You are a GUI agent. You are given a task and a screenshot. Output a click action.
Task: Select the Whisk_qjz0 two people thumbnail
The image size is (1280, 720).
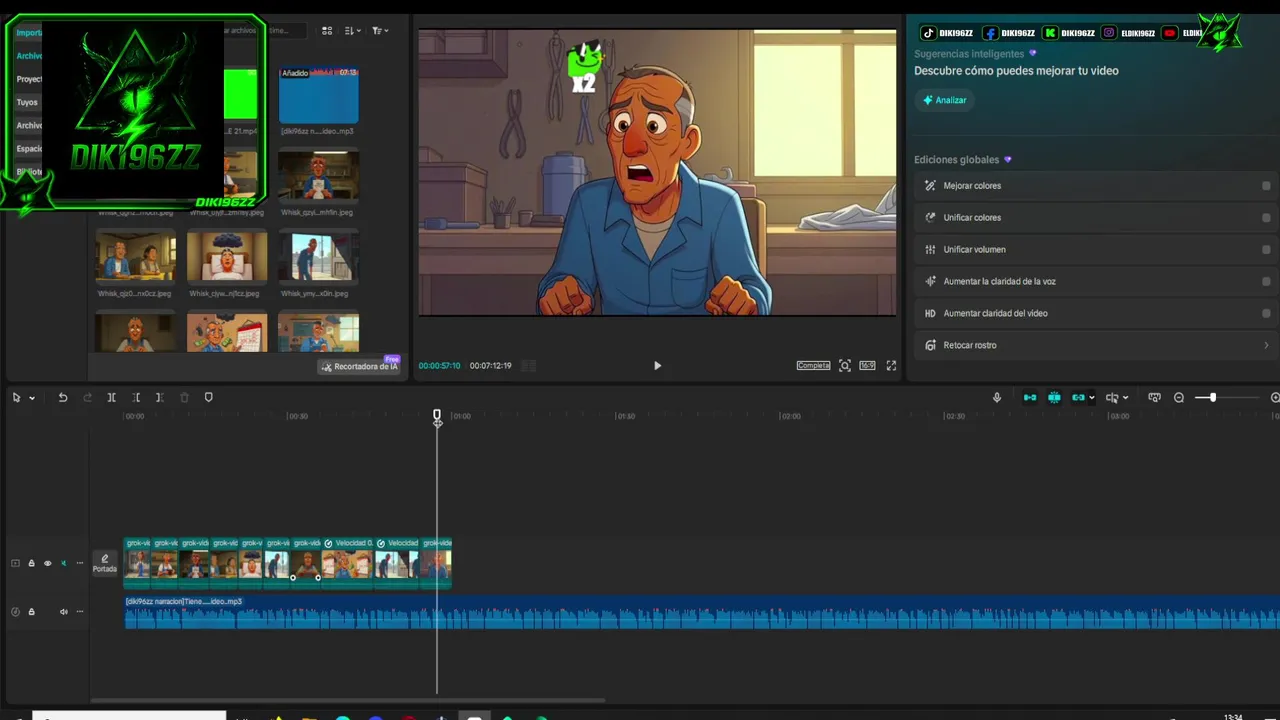tap(135, 258)
